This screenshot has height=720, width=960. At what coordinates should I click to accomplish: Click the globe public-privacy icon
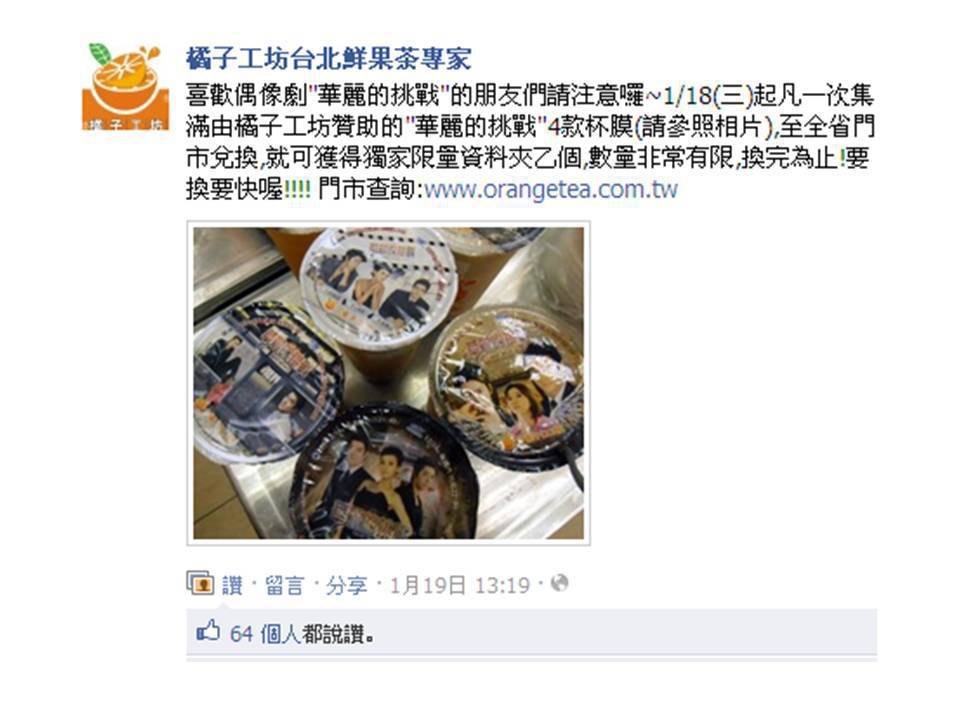(560, 583)
